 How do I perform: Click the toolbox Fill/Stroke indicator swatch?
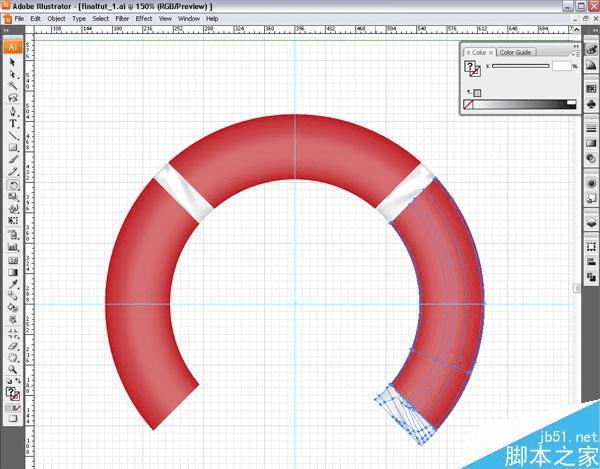tap(13, 394)
